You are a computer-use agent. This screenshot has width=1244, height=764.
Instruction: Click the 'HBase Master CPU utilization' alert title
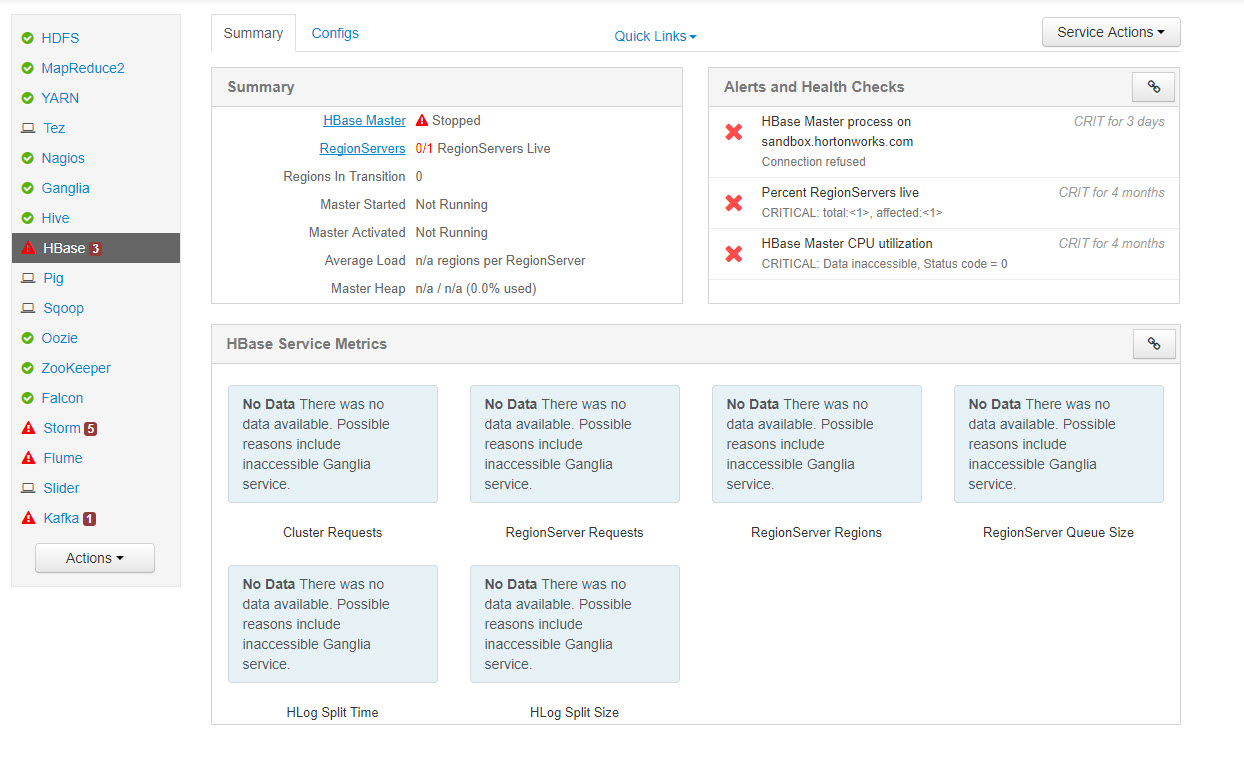click(847, 243)
